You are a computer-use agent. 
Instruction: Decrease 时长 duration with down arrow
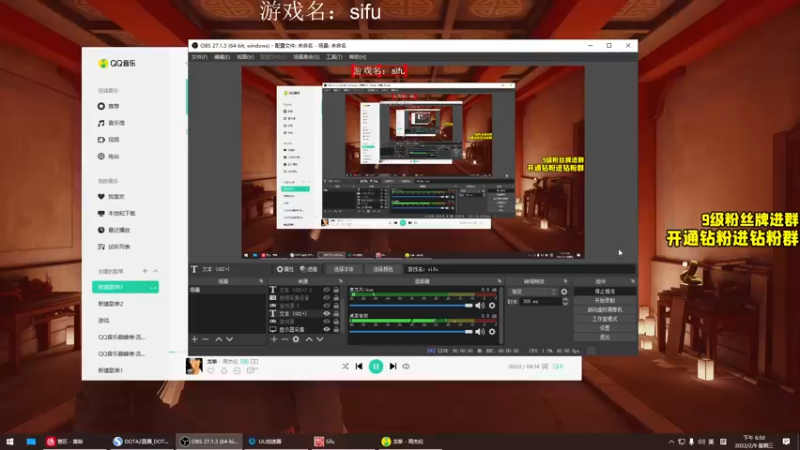point(565,304)
